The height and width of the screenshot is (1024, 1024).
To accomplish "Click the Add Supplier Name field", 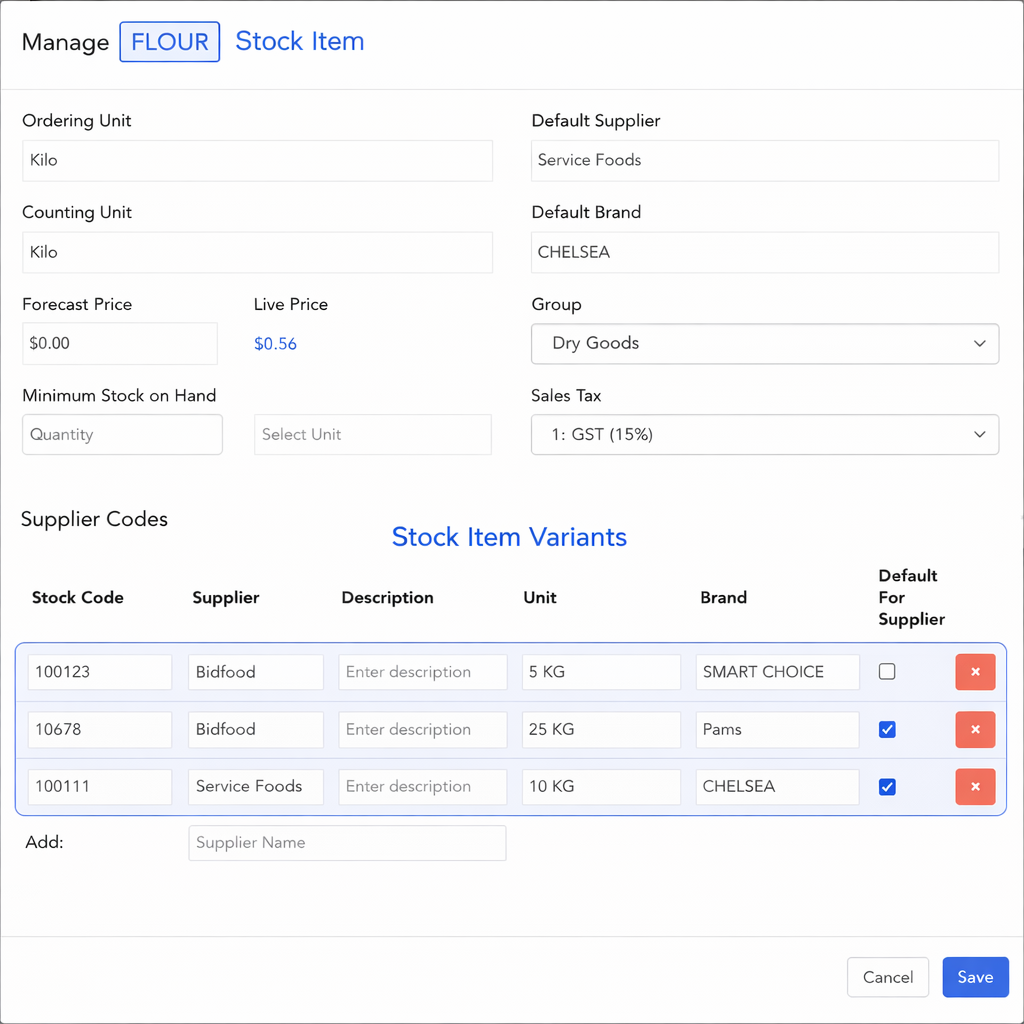I will [347, 842].
